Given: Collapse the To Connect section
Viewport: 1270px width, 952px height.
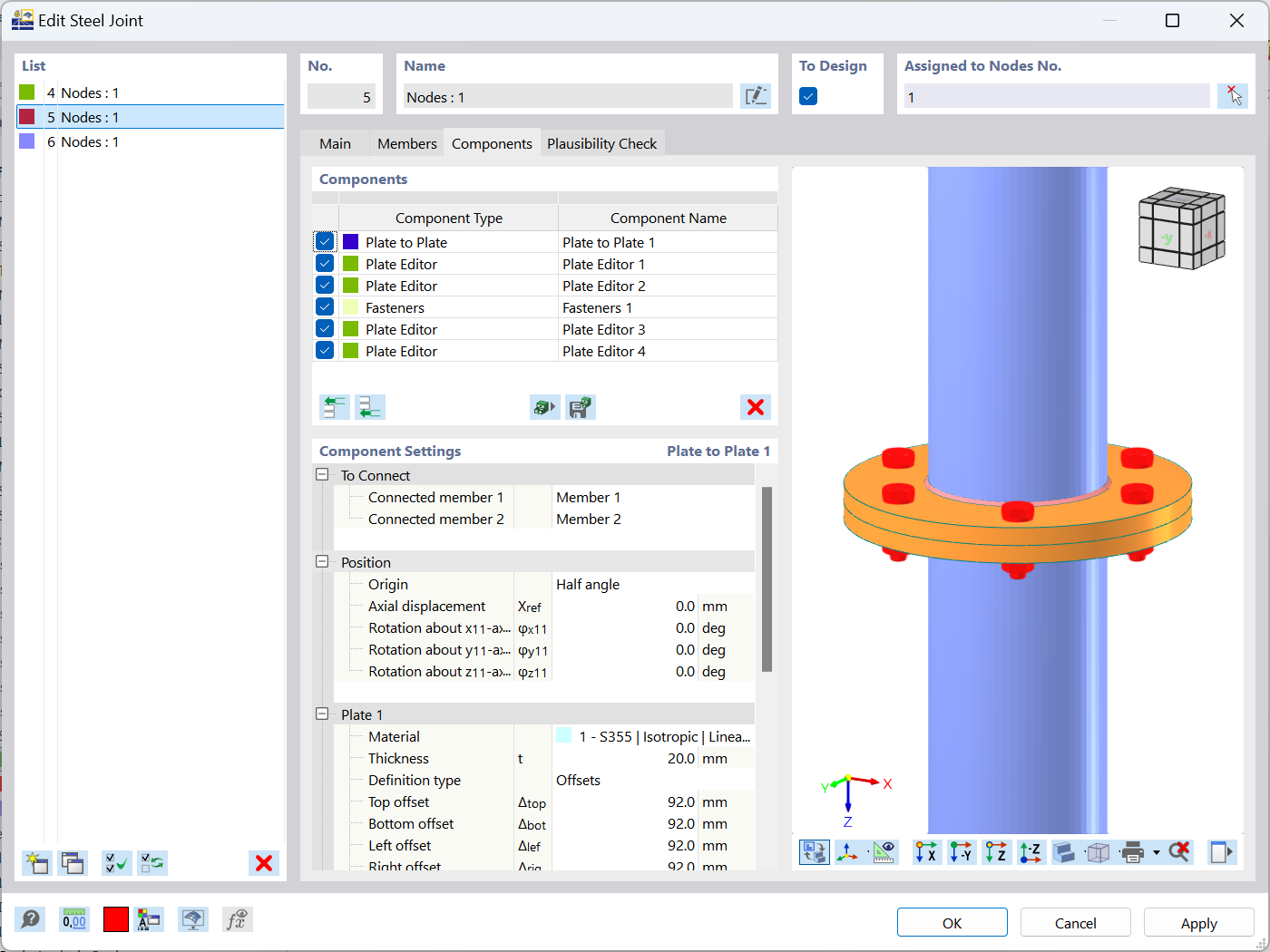Looking at the screenshot, I should pos(323,474).
